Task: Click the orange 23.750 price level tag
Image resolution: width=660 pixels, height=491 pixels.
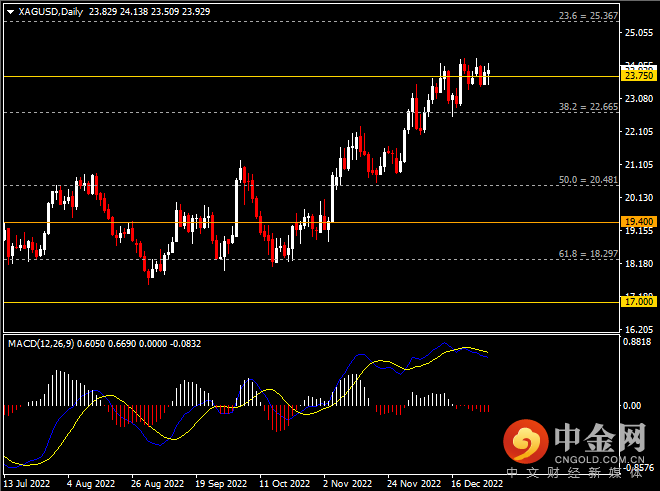Action: click(638, 76)
